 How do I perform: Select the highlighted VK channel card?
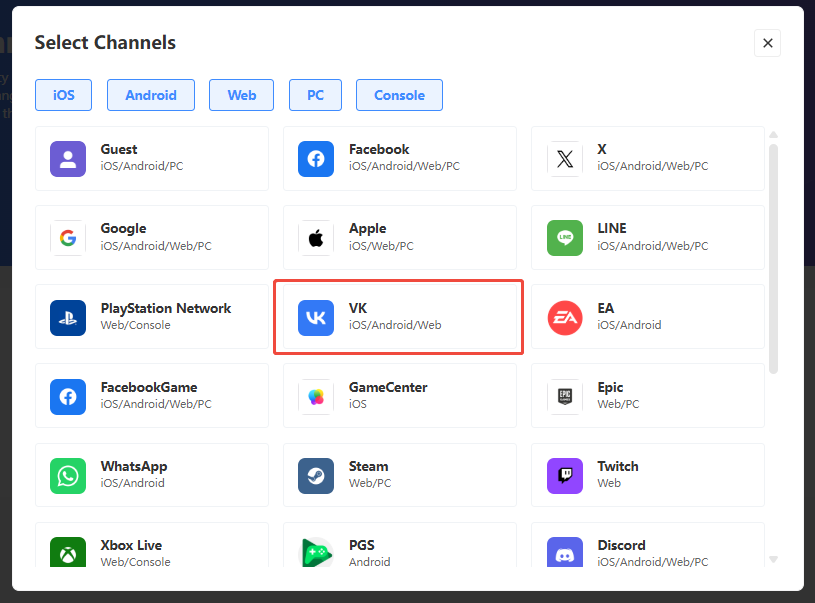pyautogui.click(x=398, y=317)
